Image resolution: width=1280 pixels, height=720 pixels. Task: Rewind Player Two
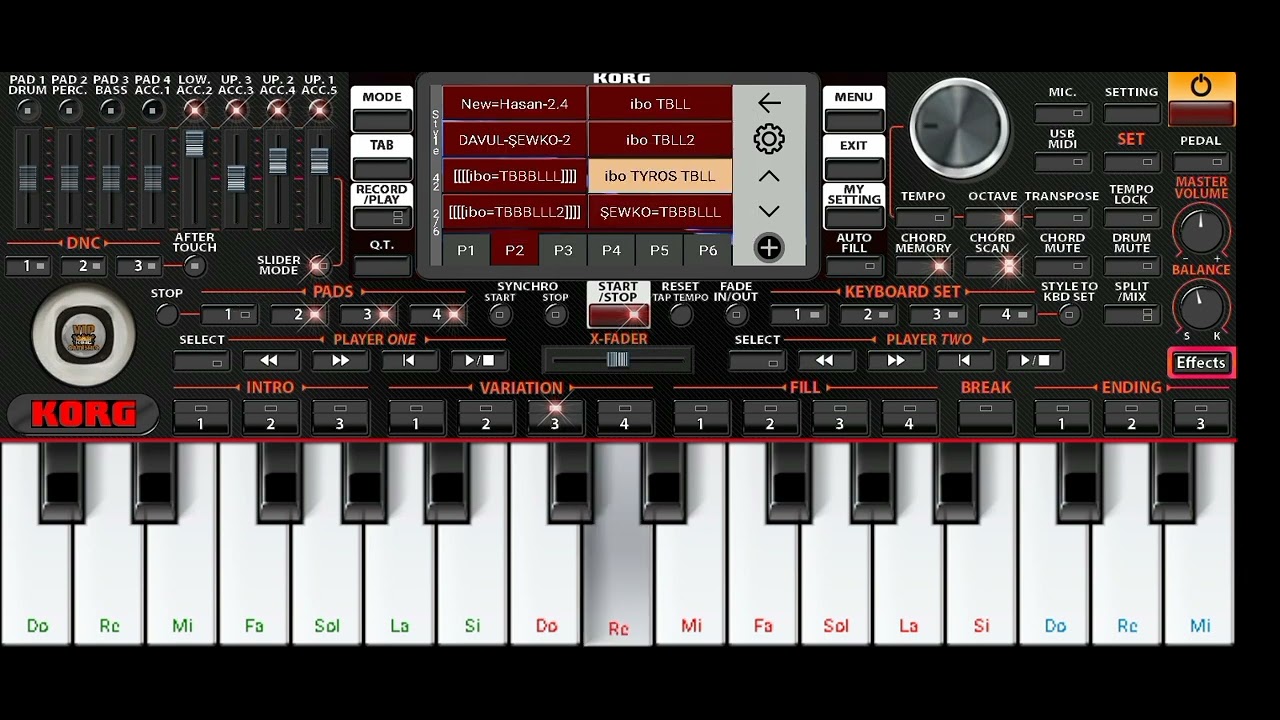point(824,360)
